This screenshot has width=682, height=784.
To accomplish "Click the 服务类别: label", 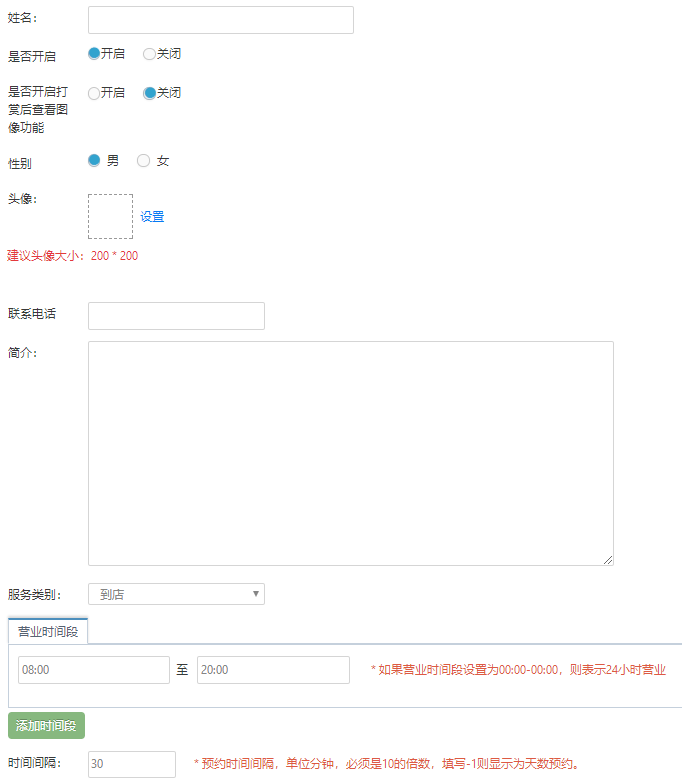I will point(34,594).
